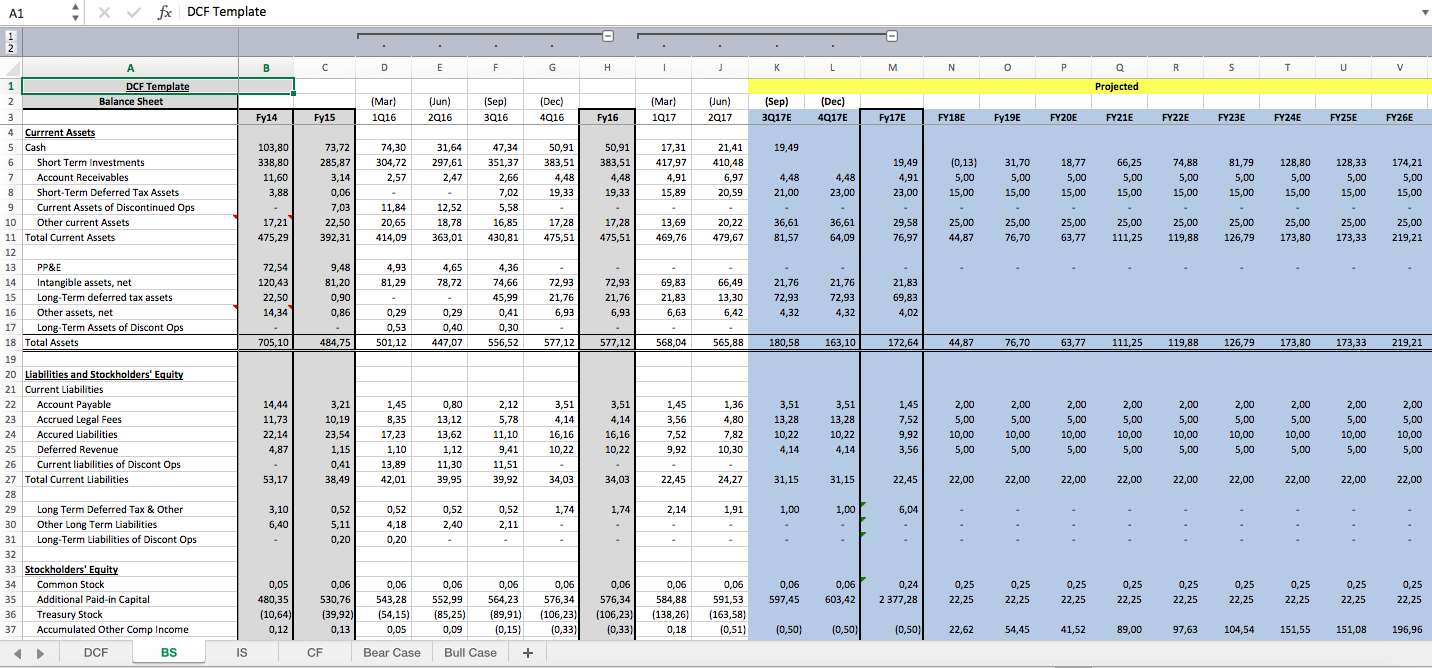Screen dimensions: 1432x668
Task: Select Intangible assets, net label
Action: coord(84,283)
